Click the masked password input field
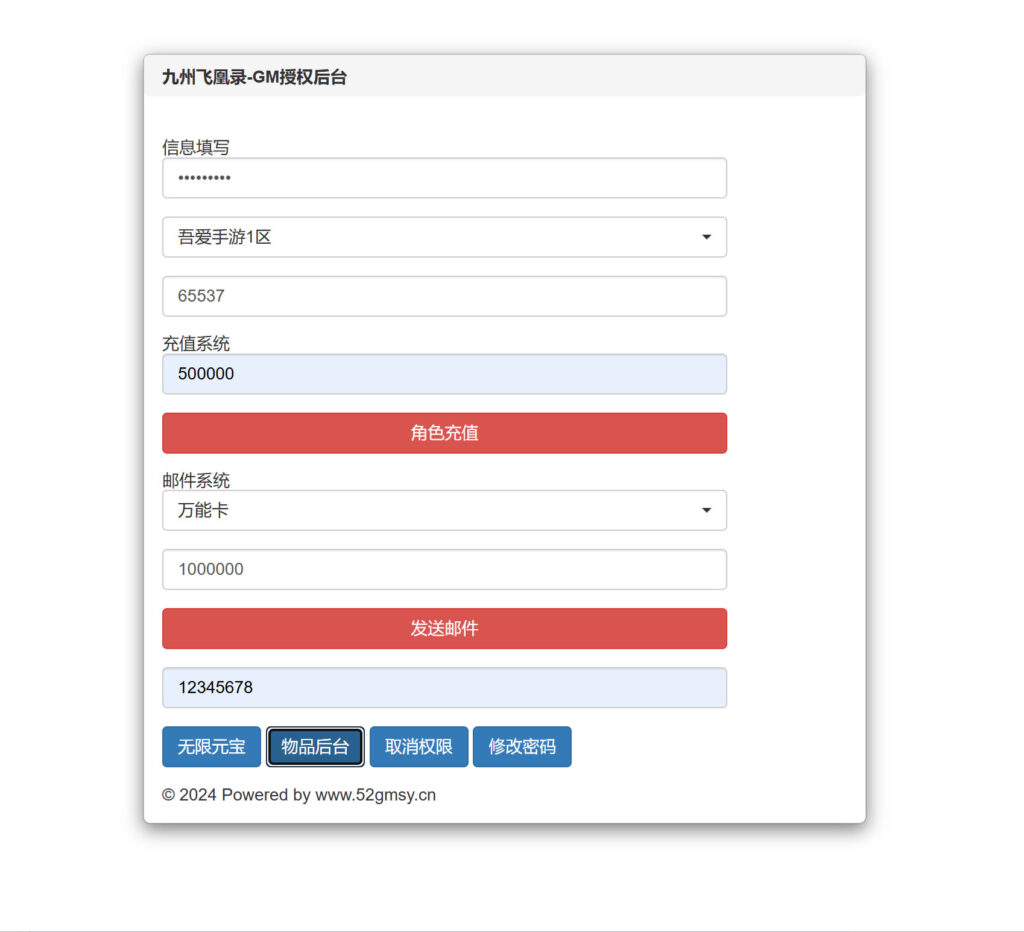The image size is (1024, 932). [444, 178]
